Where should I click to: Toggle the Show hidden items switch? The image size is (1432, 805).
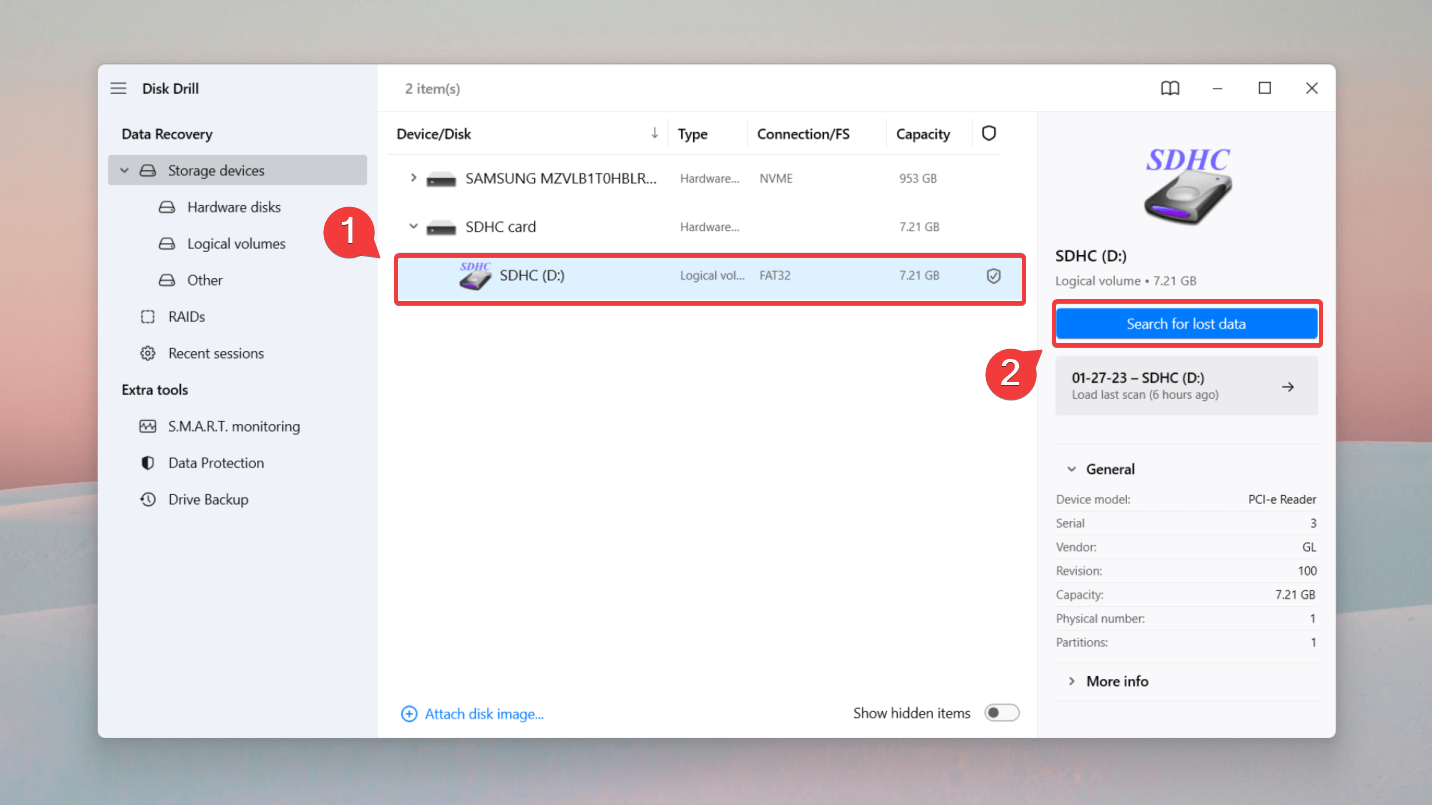[x=1001, y=713]
